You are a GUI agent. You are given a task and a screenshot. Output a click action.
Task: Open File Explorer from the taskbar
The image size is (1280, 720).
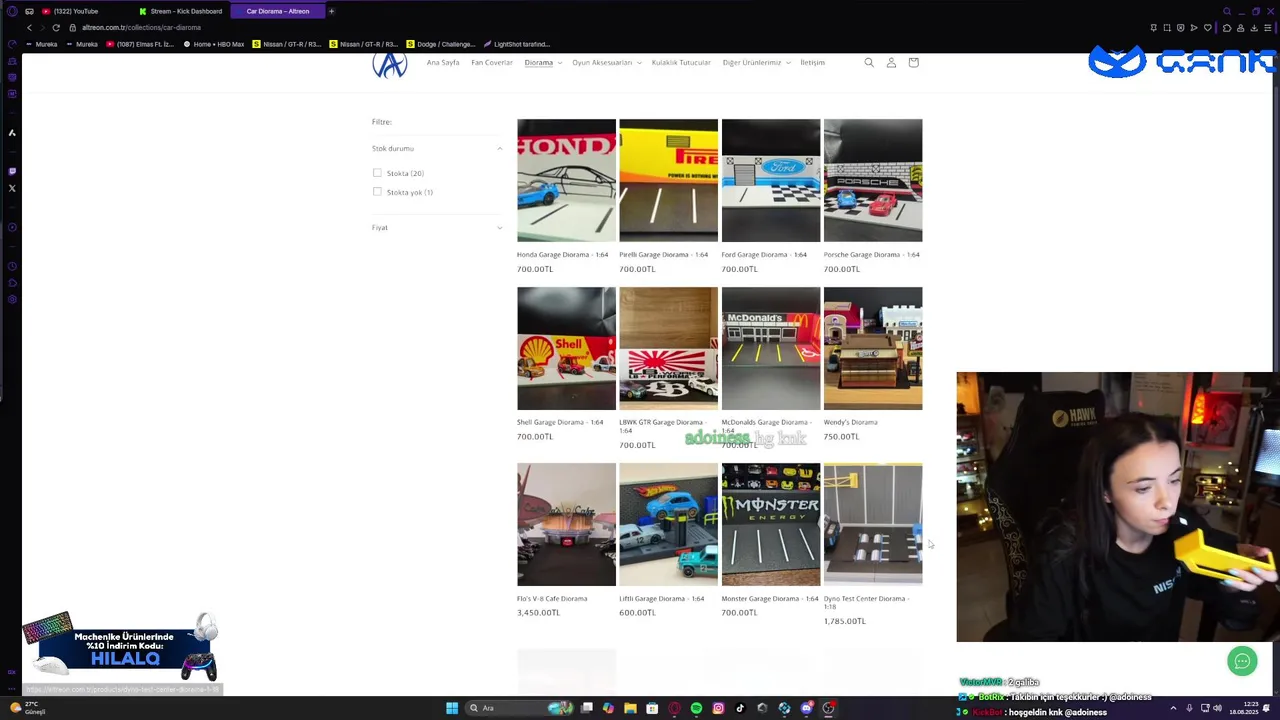630,708
